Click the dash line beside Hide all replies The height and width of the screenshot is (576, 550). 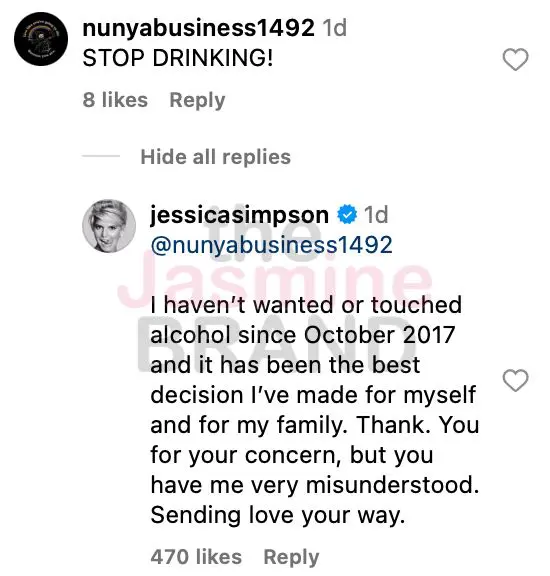click(101, 156)
